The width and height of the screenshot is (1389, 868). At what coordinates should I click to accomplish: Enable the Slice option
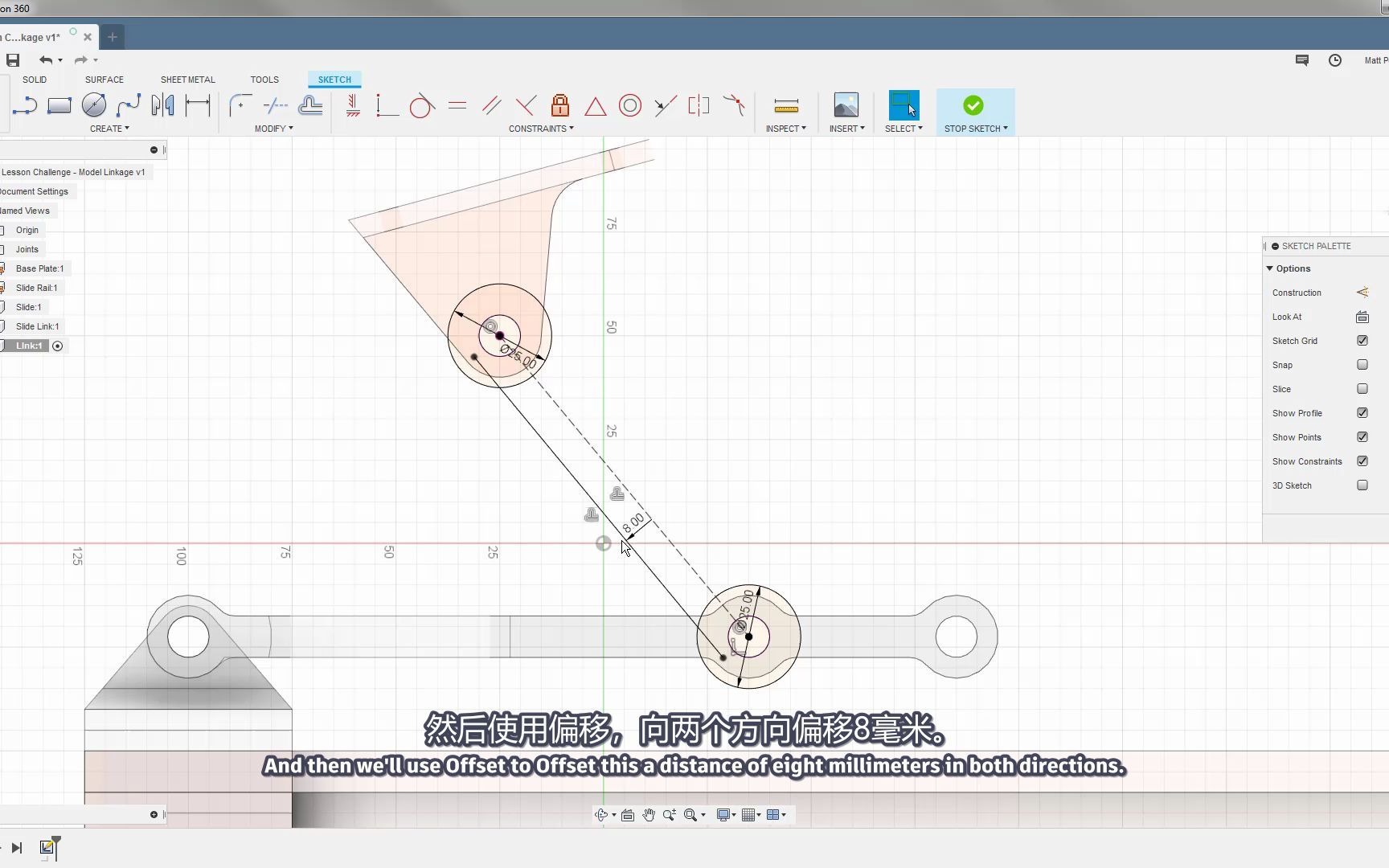(1362, 388)
